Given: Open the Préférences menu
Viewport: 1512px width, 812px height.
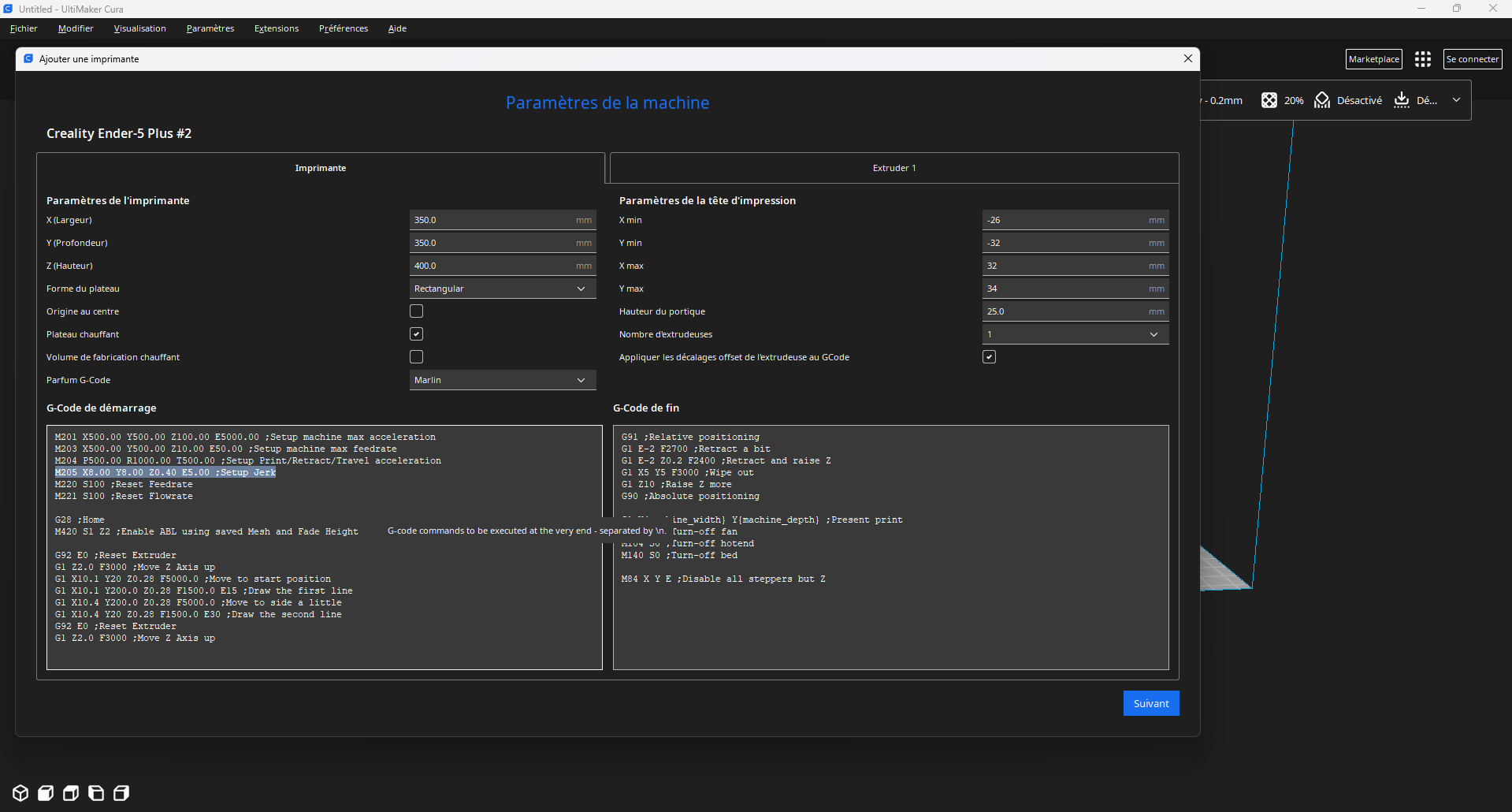Looking at the screenshot, I should tap(343, 28).
